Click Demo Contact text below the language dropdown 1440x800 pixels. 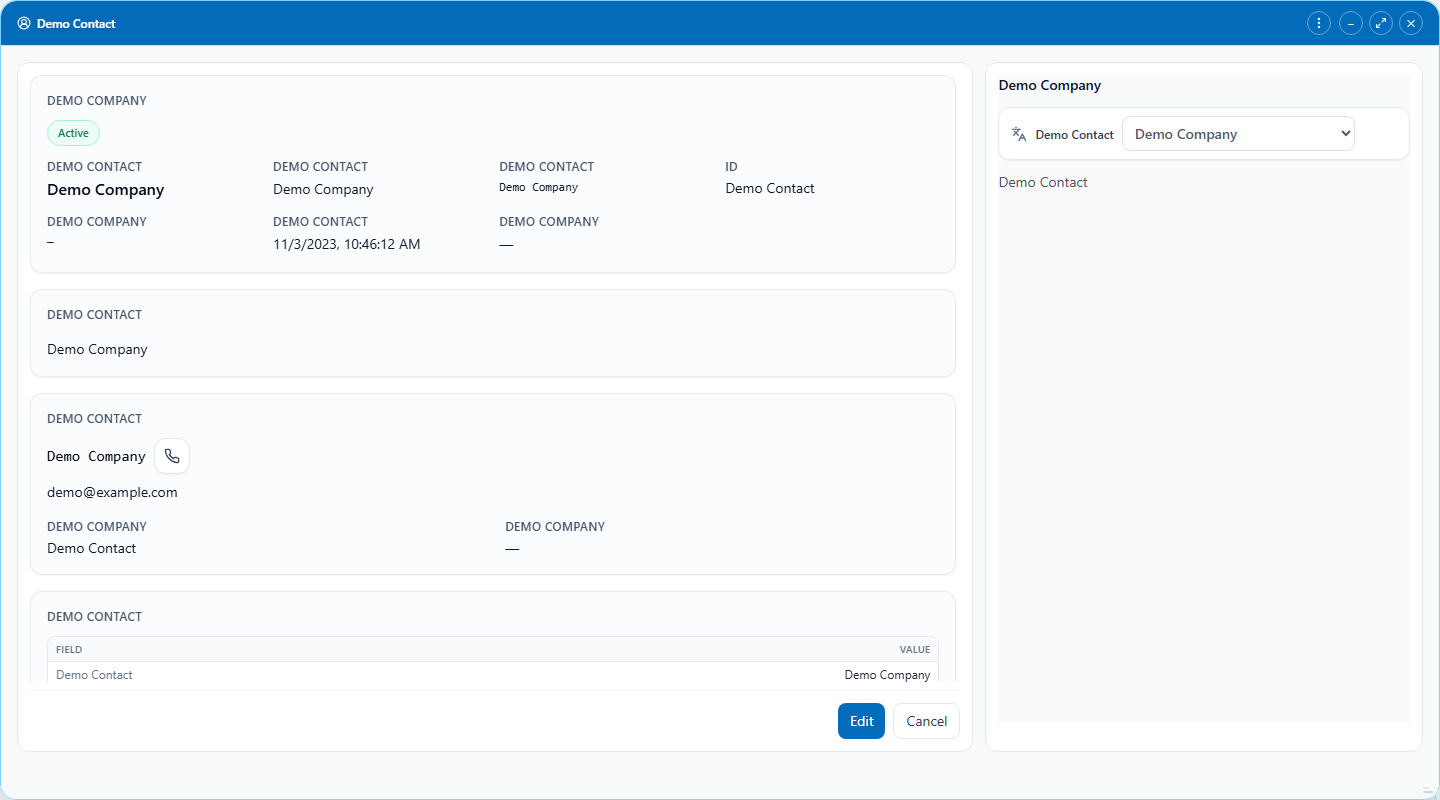point(1043,182)
